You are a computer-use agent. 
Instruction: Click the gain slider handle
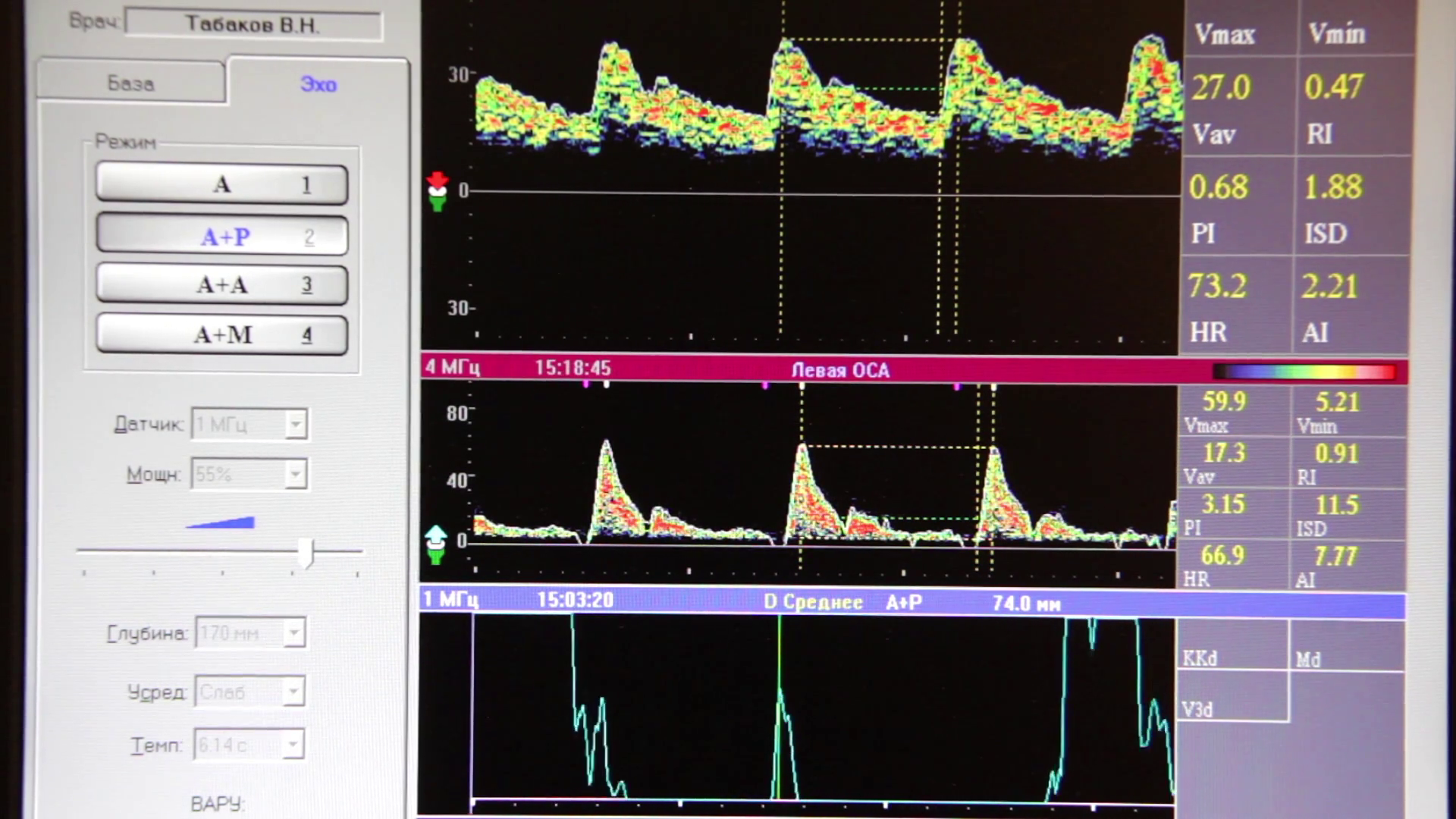[306, 554]
